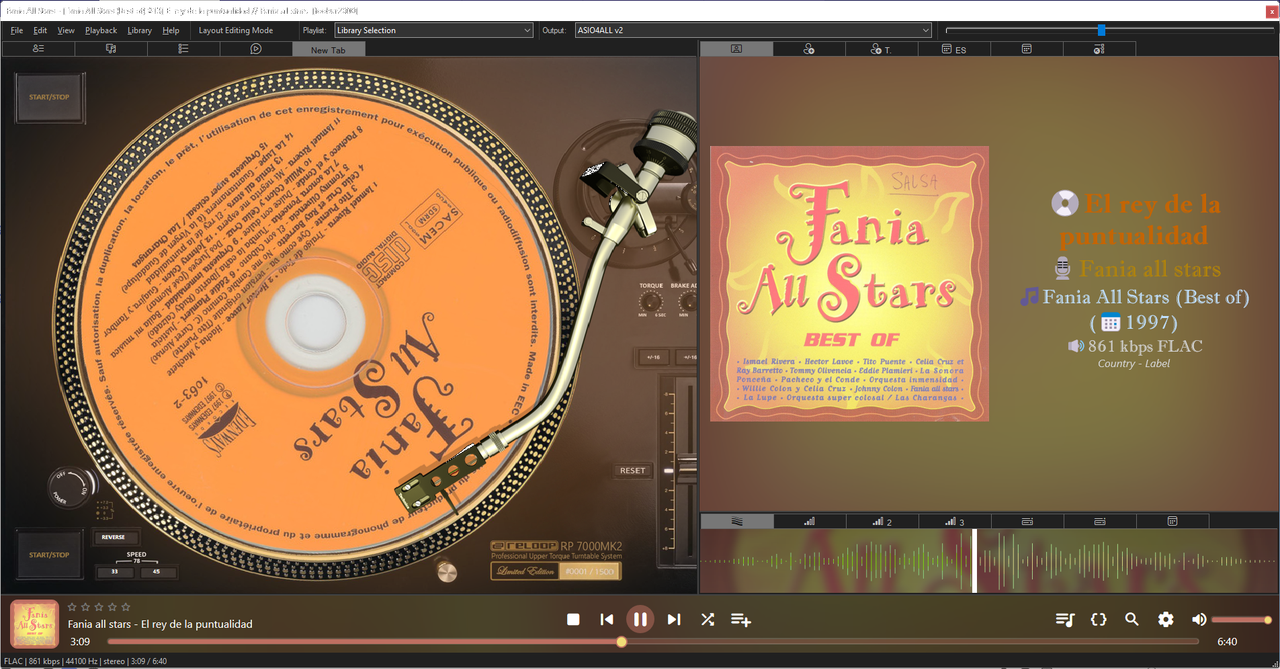Image resolution: width=1280 pixels, height=669 pixels.
Task: Stop playback with the square stop button
Action: [x=573, y=619]
